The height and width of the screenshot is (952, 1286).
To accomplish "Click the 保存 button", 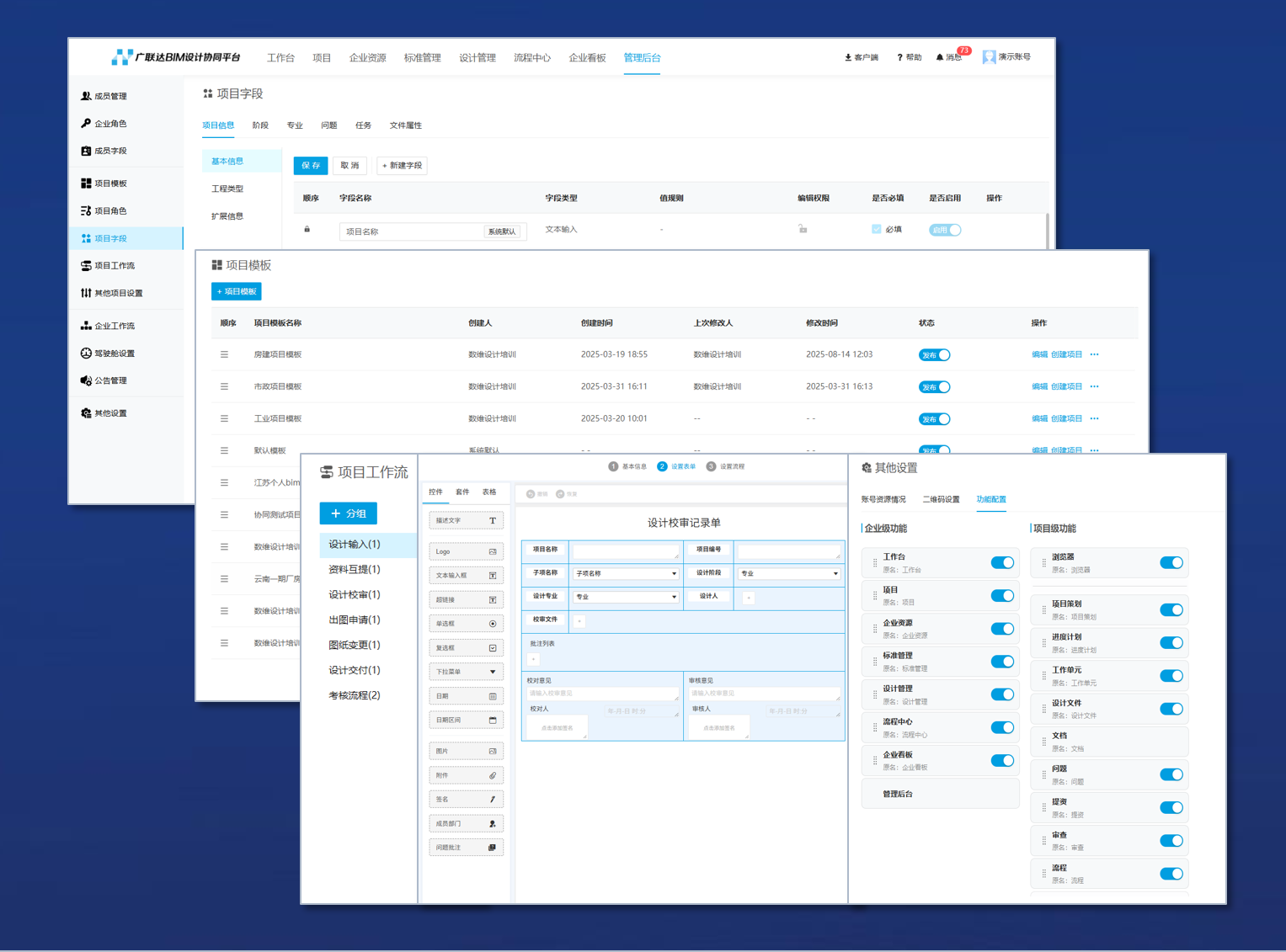I will (x=310, y=166).
